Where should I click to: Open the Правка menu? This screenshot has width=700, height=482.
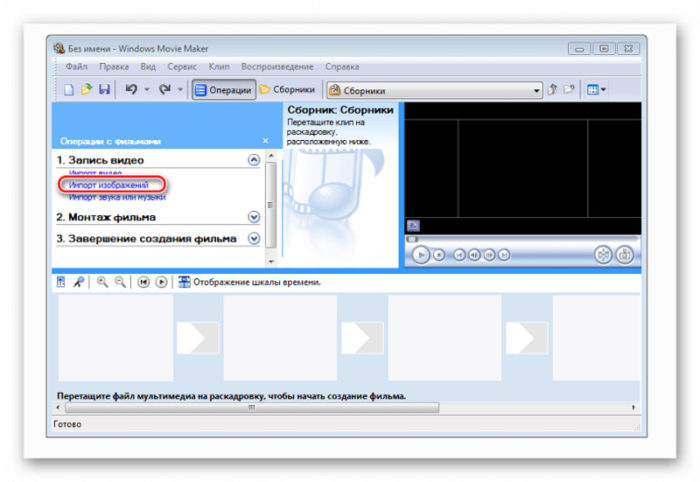click(x=114, y=67)
